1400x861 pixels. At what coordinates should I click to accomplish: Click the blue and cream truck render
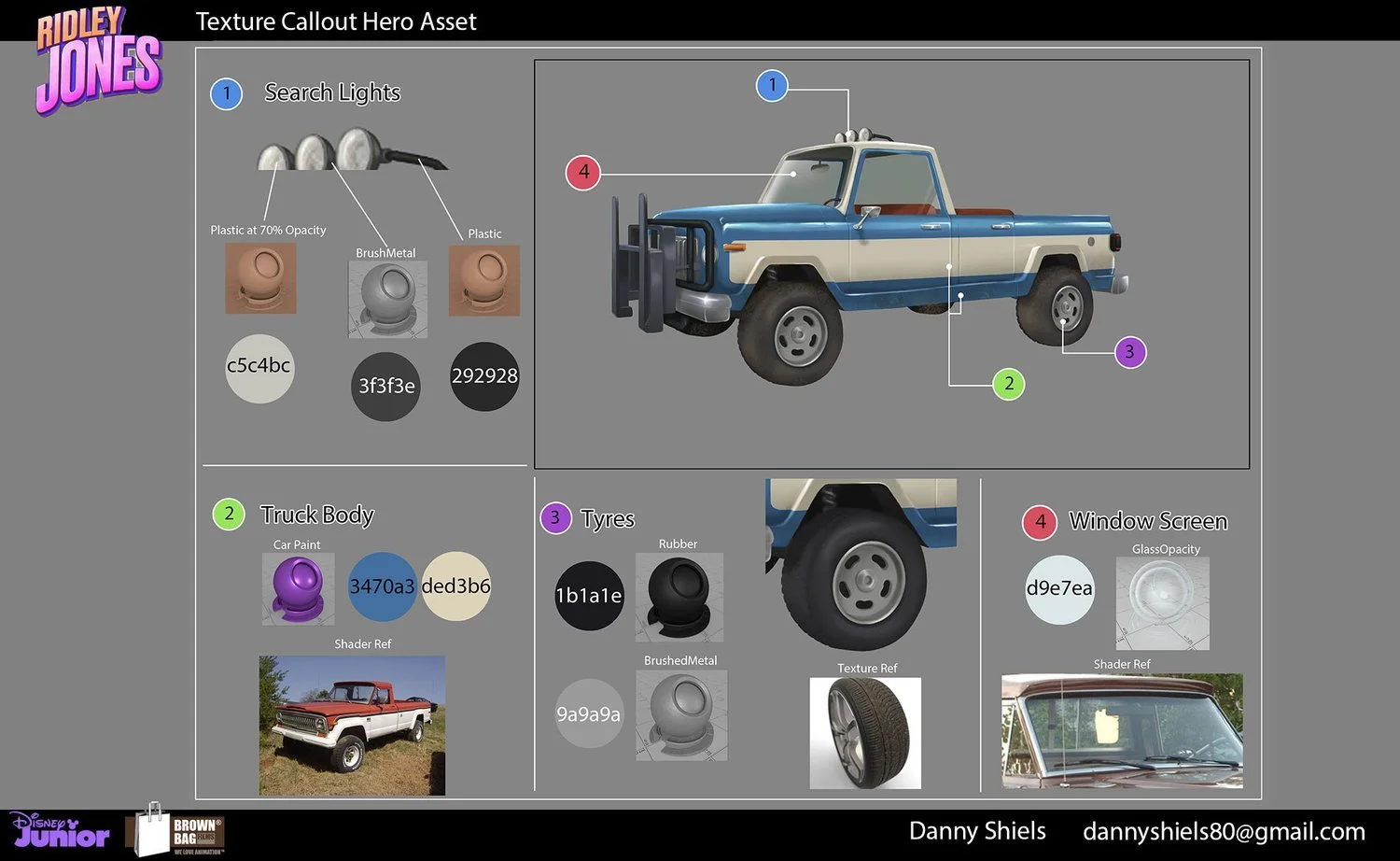click(868, 257)
